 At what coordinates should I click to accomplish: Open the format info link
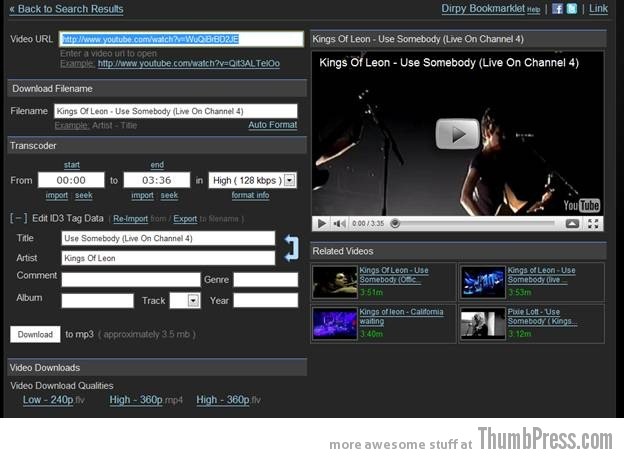pyautogui.click(x=250, y=195)
